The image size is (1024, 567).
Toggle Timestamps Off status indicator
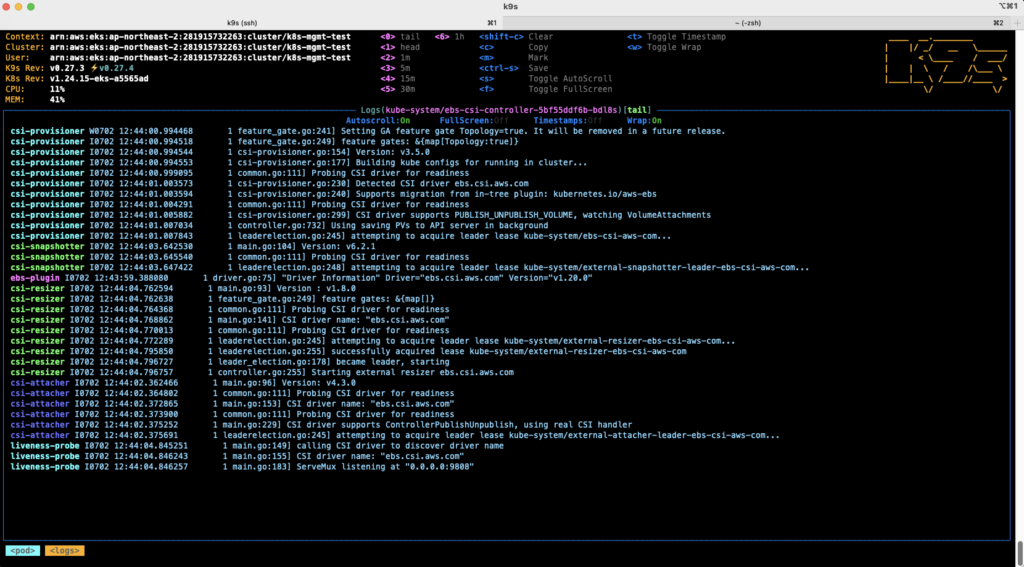tap(568, 121)
